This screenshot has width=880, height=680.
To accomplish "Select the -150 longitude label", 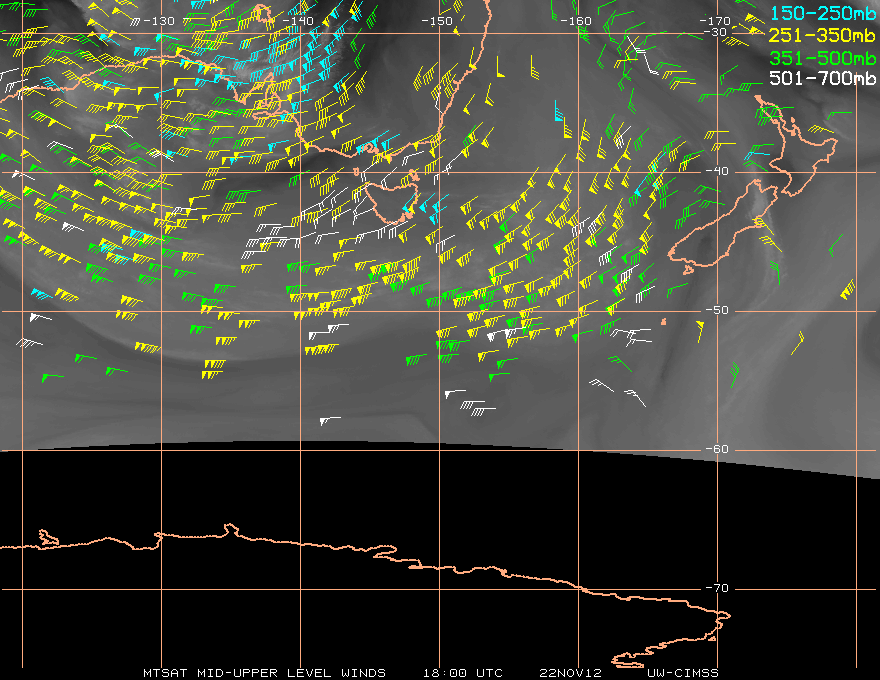I will (x=436, y=21).
